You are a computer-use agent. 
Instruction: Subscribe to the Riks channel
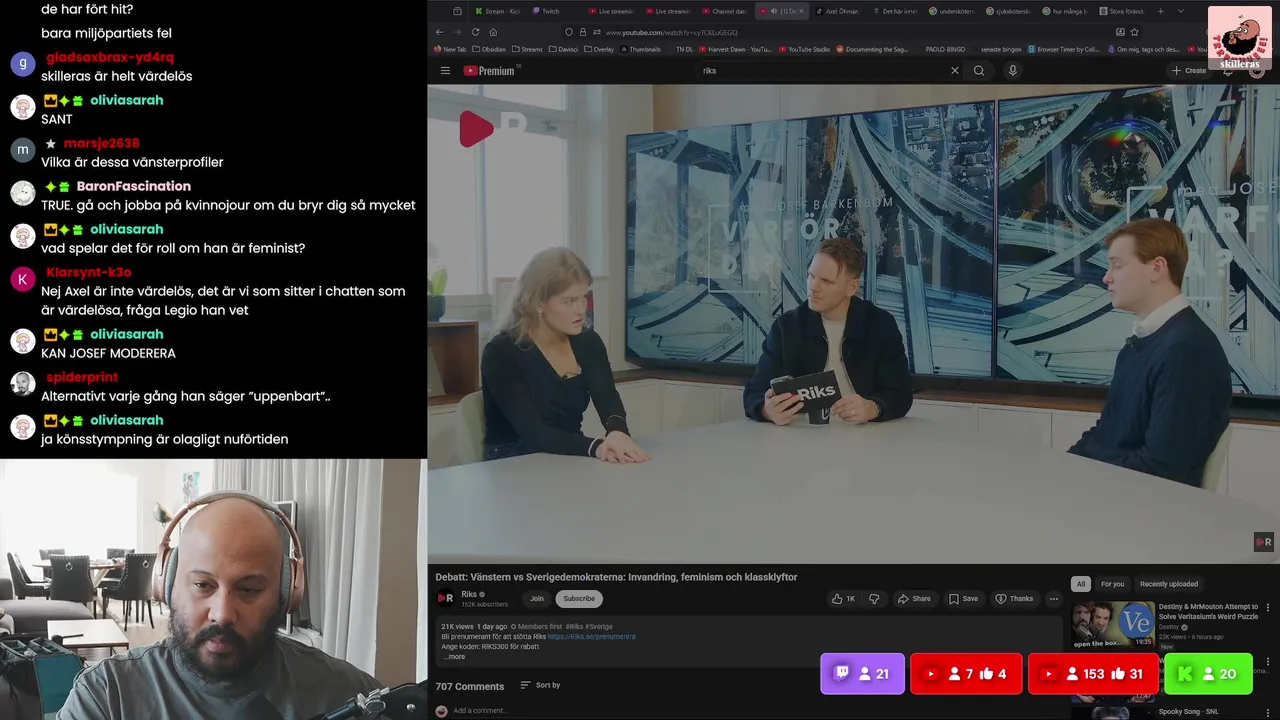[x=579, y=599]
